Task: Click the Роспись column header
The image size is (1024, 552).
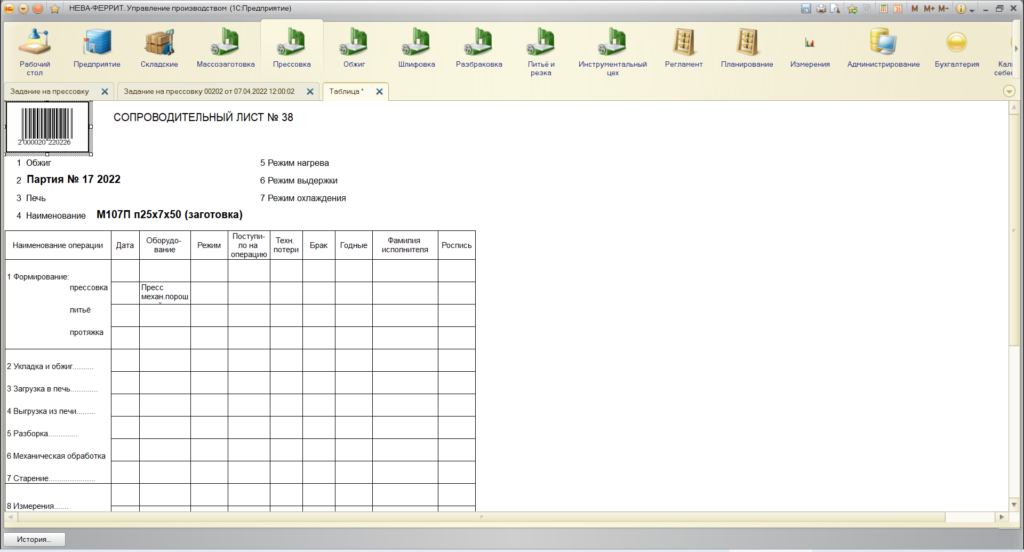Action: [x=456, y=246]
